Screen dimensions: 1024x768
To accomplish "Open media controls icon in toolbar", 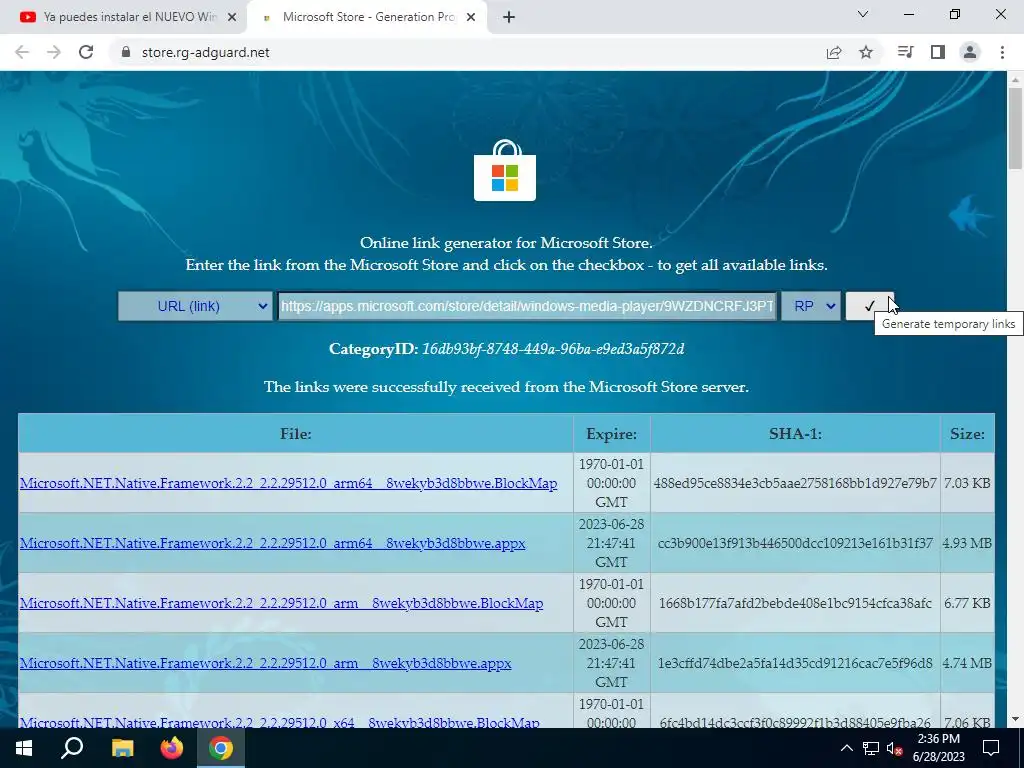I will coord(905,52).
